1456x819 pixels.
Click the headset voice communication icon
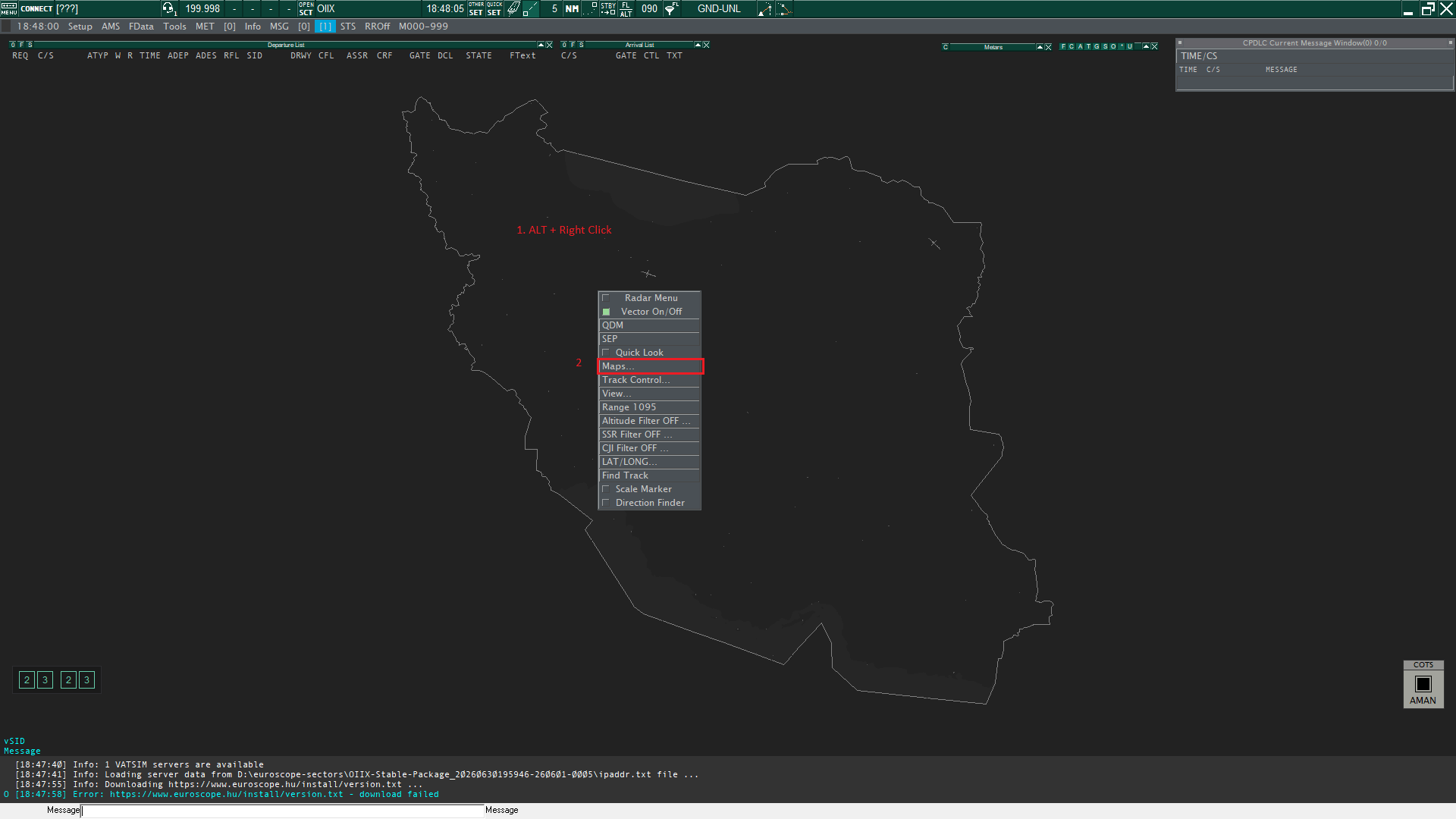coord(169,8)
